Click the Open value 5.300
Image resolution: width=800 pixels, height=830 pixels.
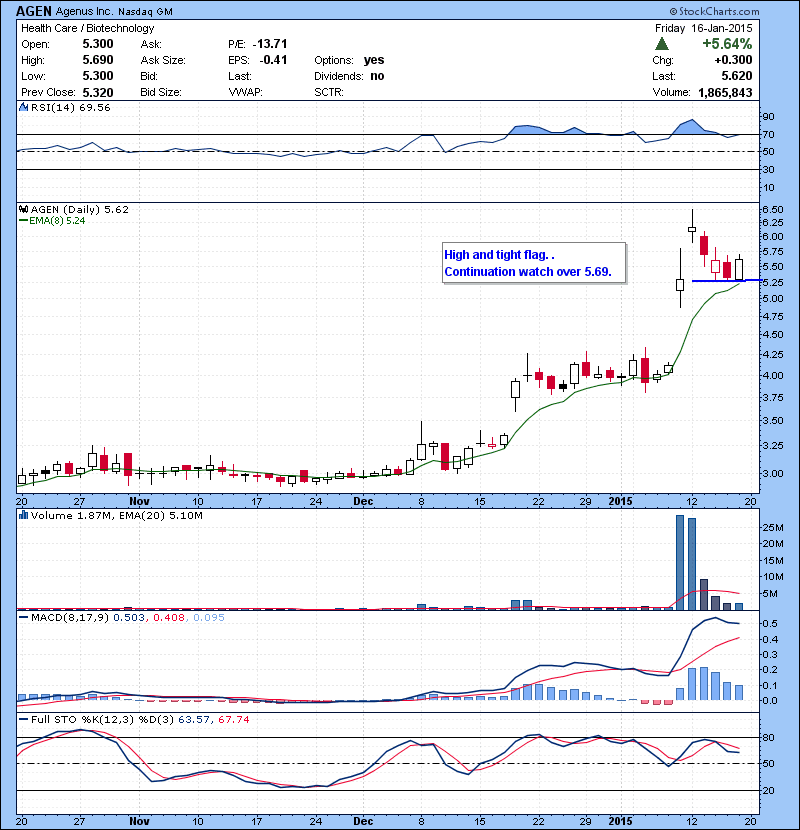click(x=98, y=44)
